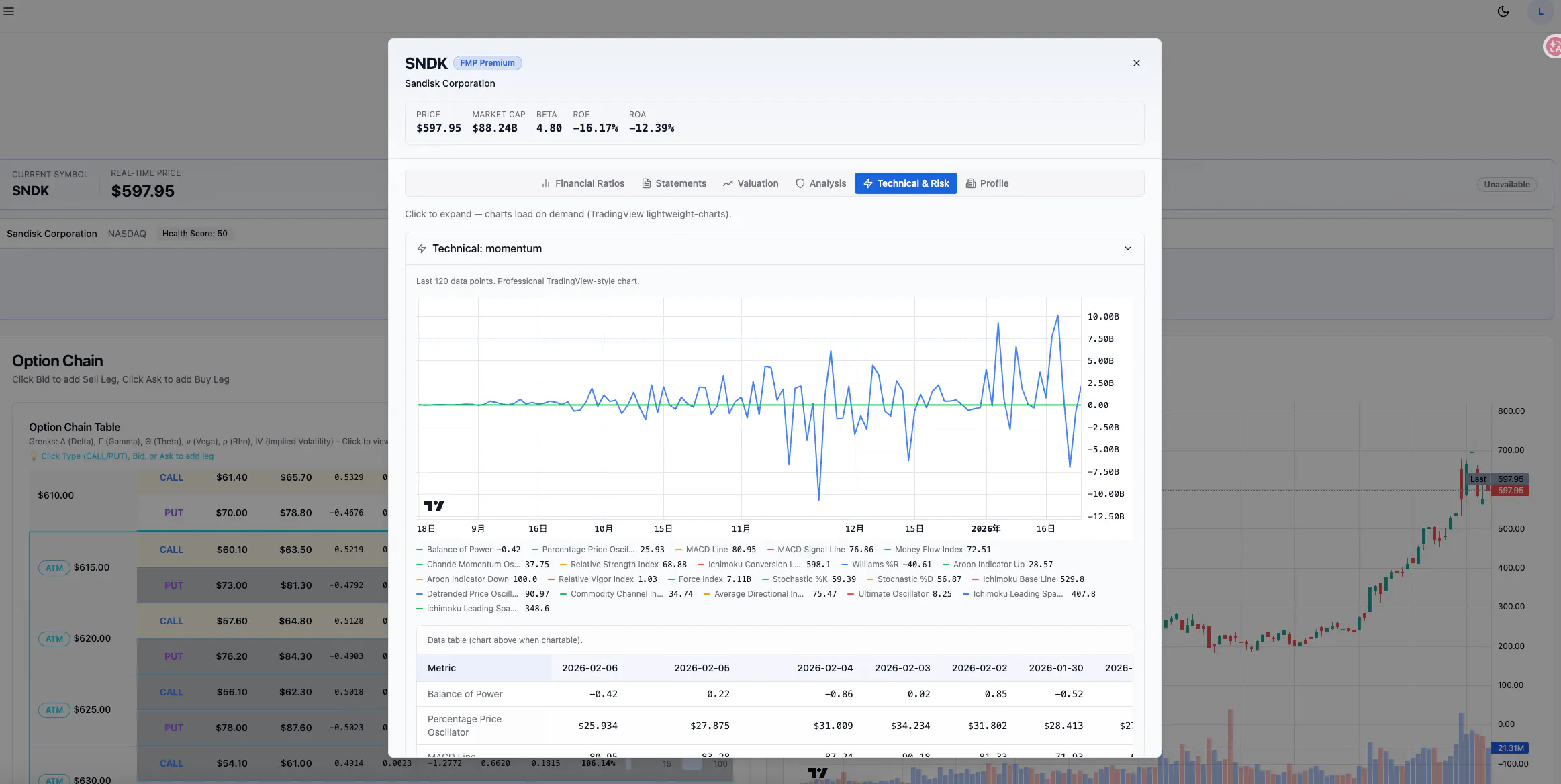Click the Relative Strength Index legend entry
Viewport: 1561px width, 784px height.
623,565
